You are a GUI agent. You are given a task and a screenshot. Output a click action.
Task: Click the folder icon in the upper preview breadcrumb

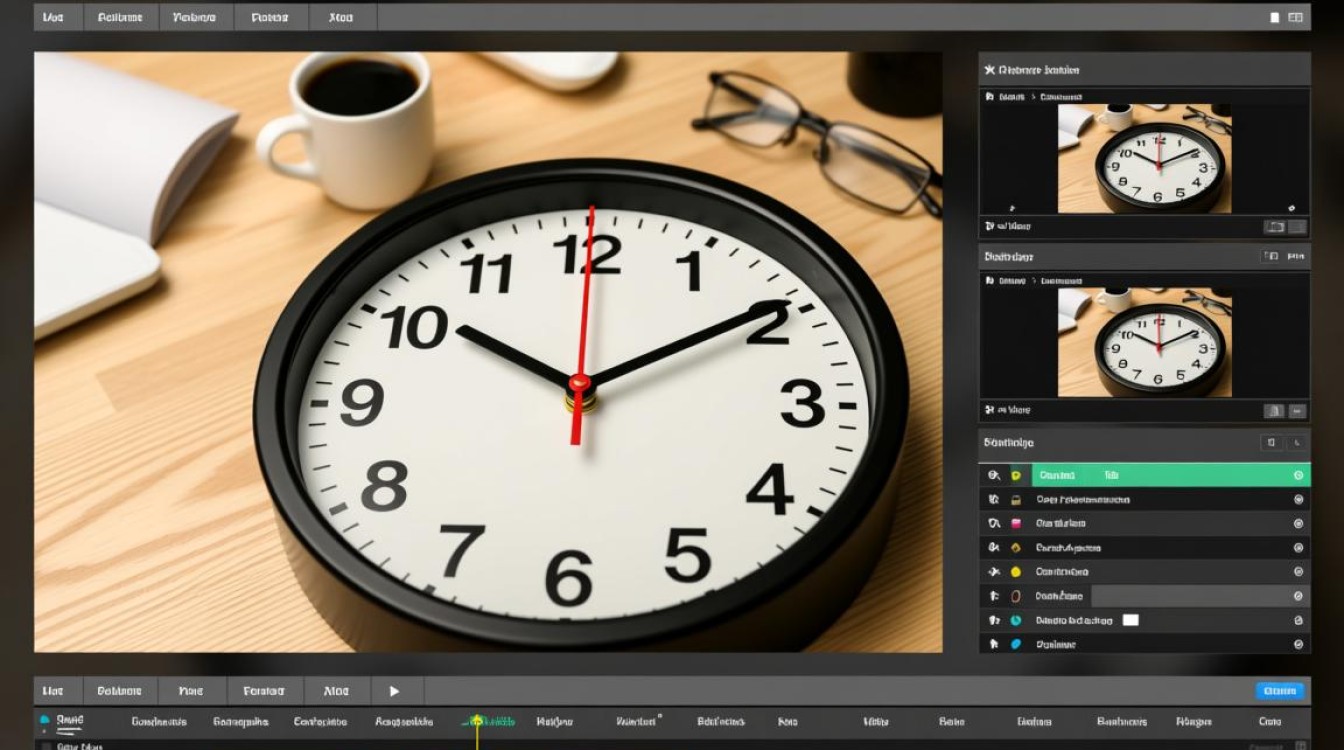990,97
